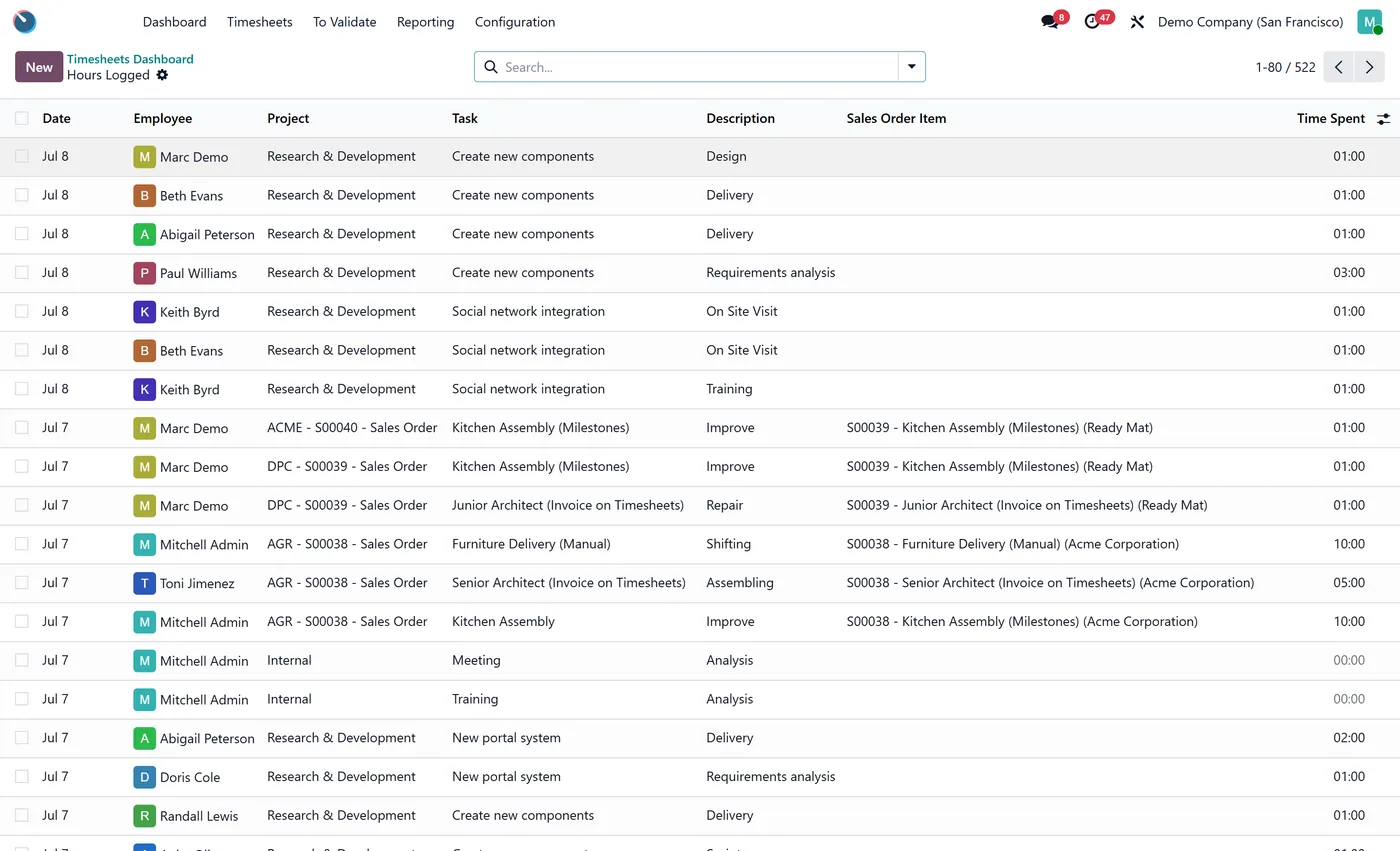Open the optional columns adjust icon
The width and height of the screenshot is (1400, 851).
click(x=1383, y=119)
